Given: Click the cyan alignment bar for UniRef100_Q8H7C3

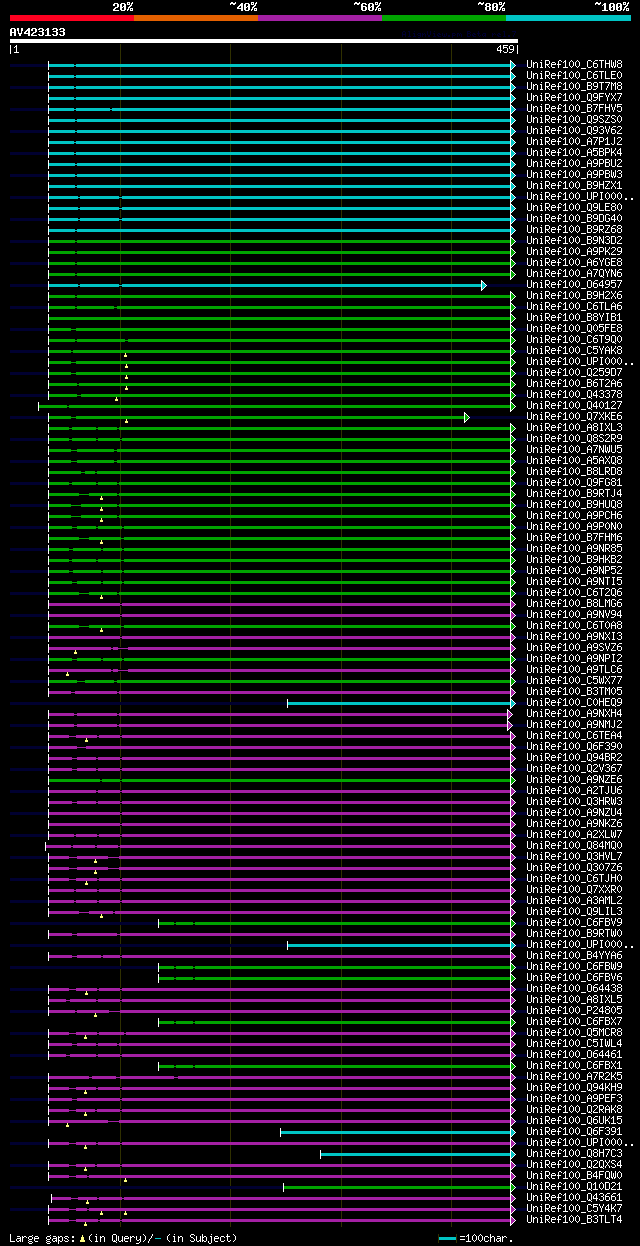Looking at the screenshot, I should pyautogui.click(x=418, y=1154).
